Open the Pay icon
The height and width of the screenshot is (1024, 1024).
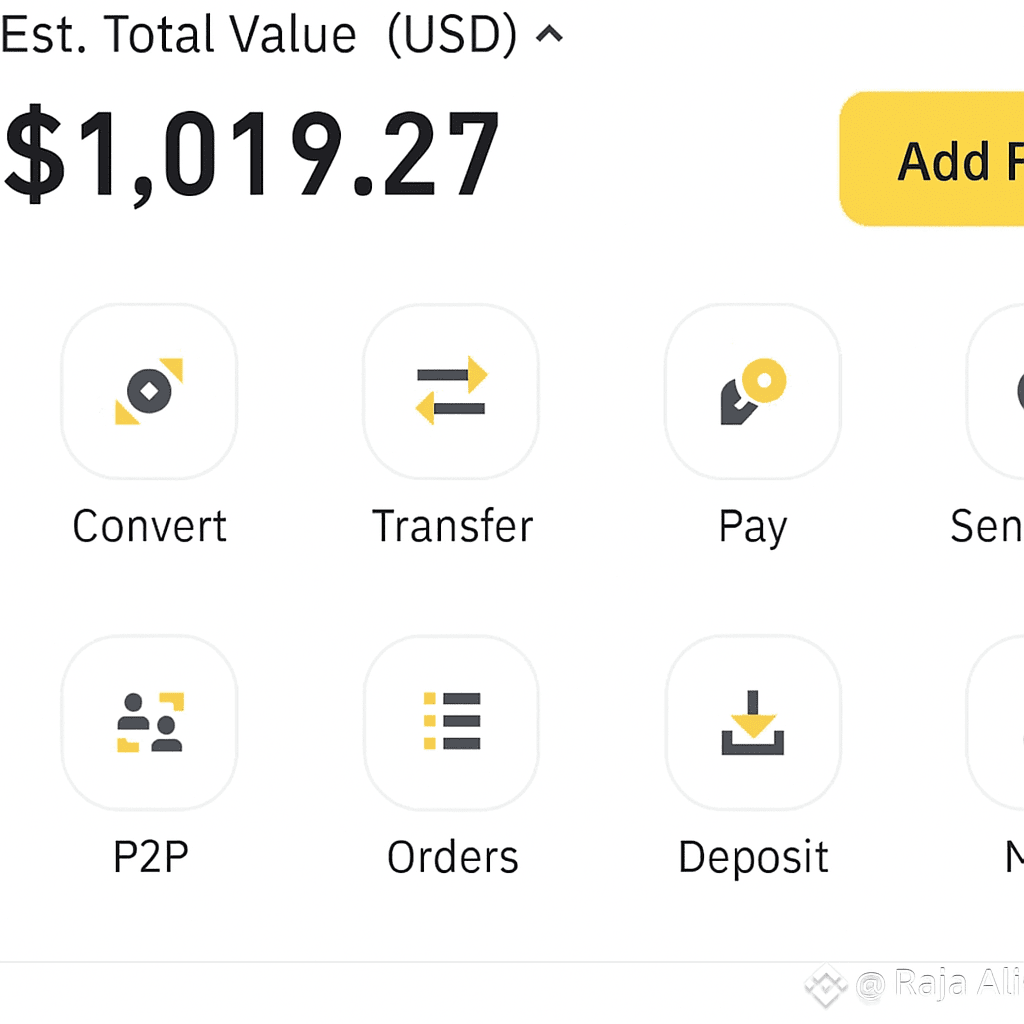(752, 392)
